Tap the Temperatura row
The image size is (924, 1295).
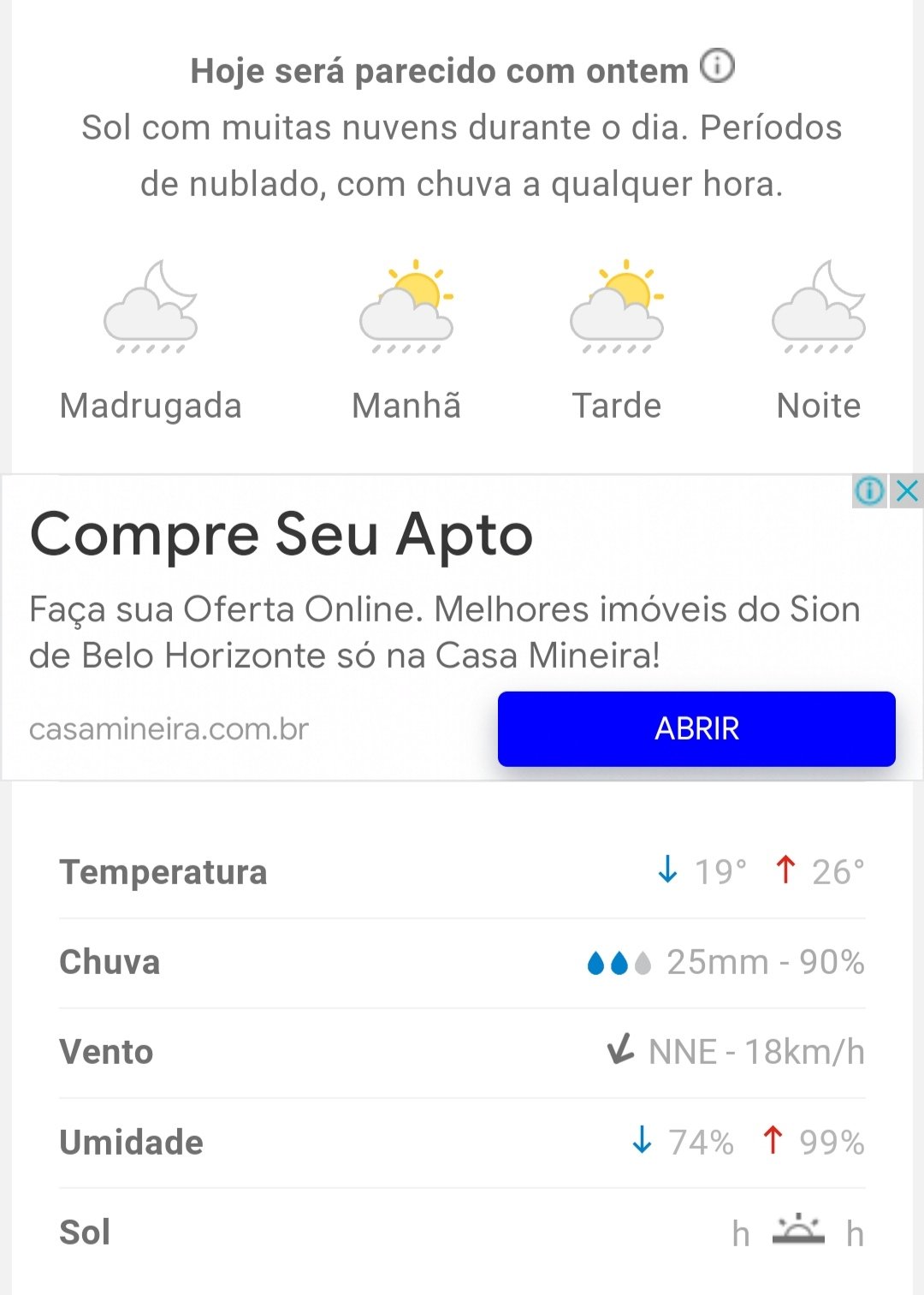pos(462,873)
